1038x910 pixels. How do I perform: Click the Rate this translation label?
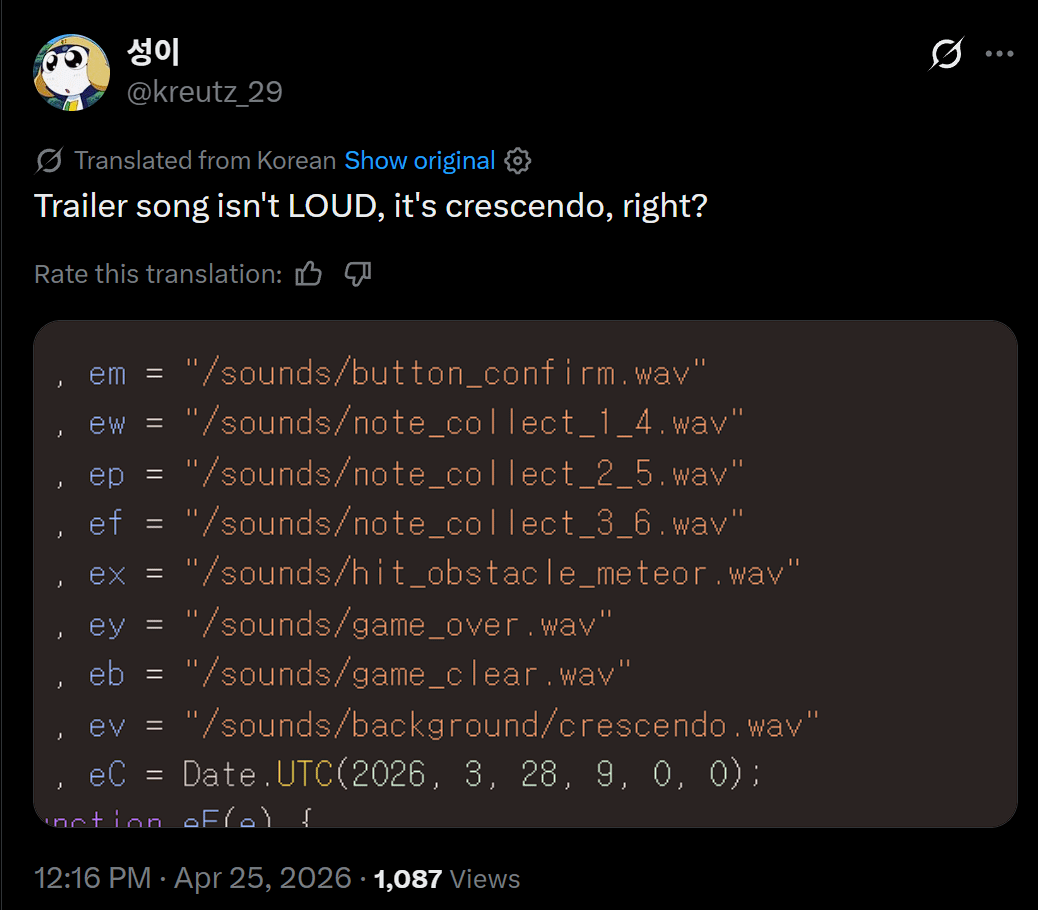click(x=158, y=274)
